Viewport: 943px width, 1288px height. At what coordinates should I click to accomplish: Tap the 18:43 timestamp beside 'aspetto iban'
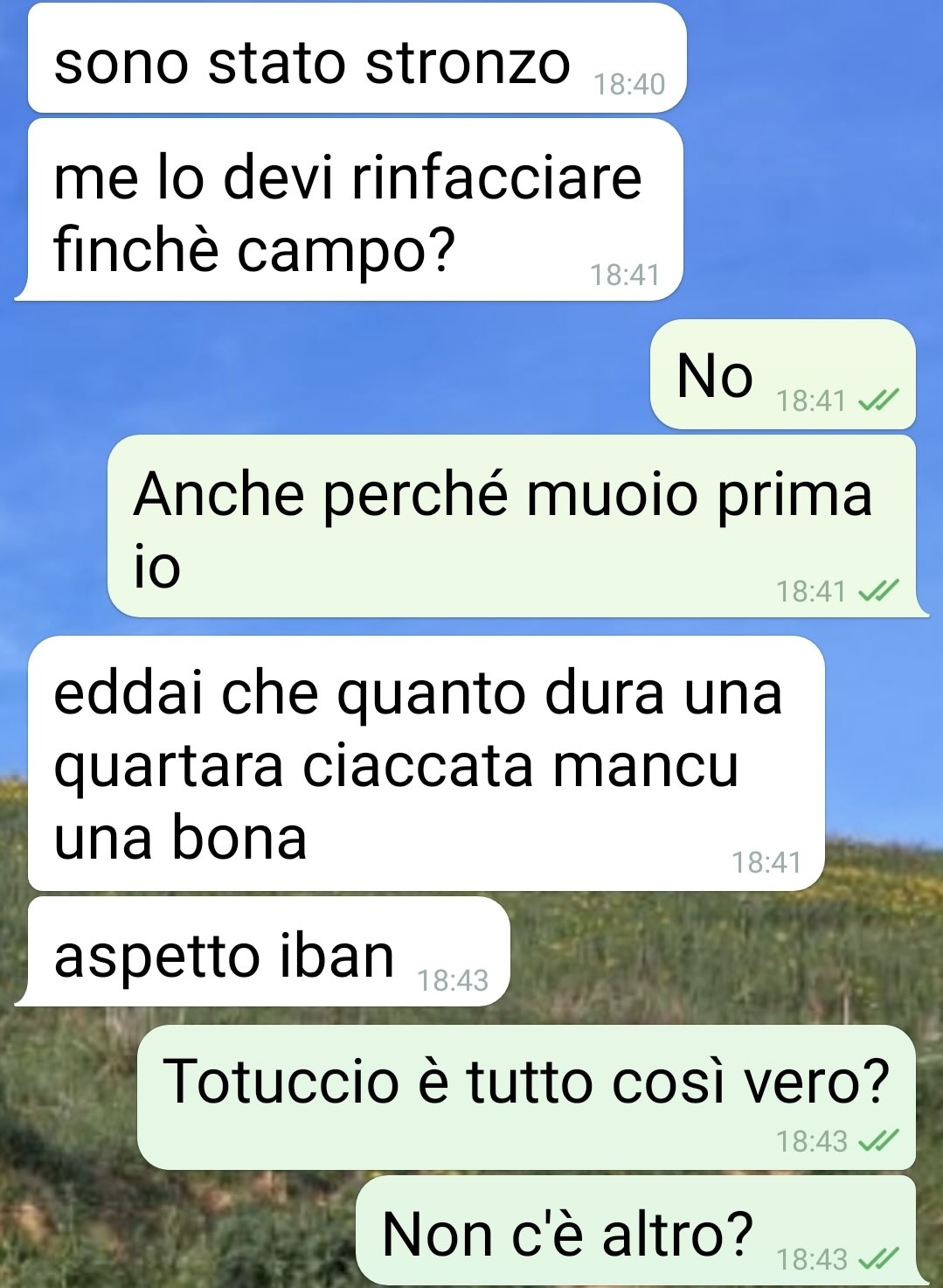(453, 981)
